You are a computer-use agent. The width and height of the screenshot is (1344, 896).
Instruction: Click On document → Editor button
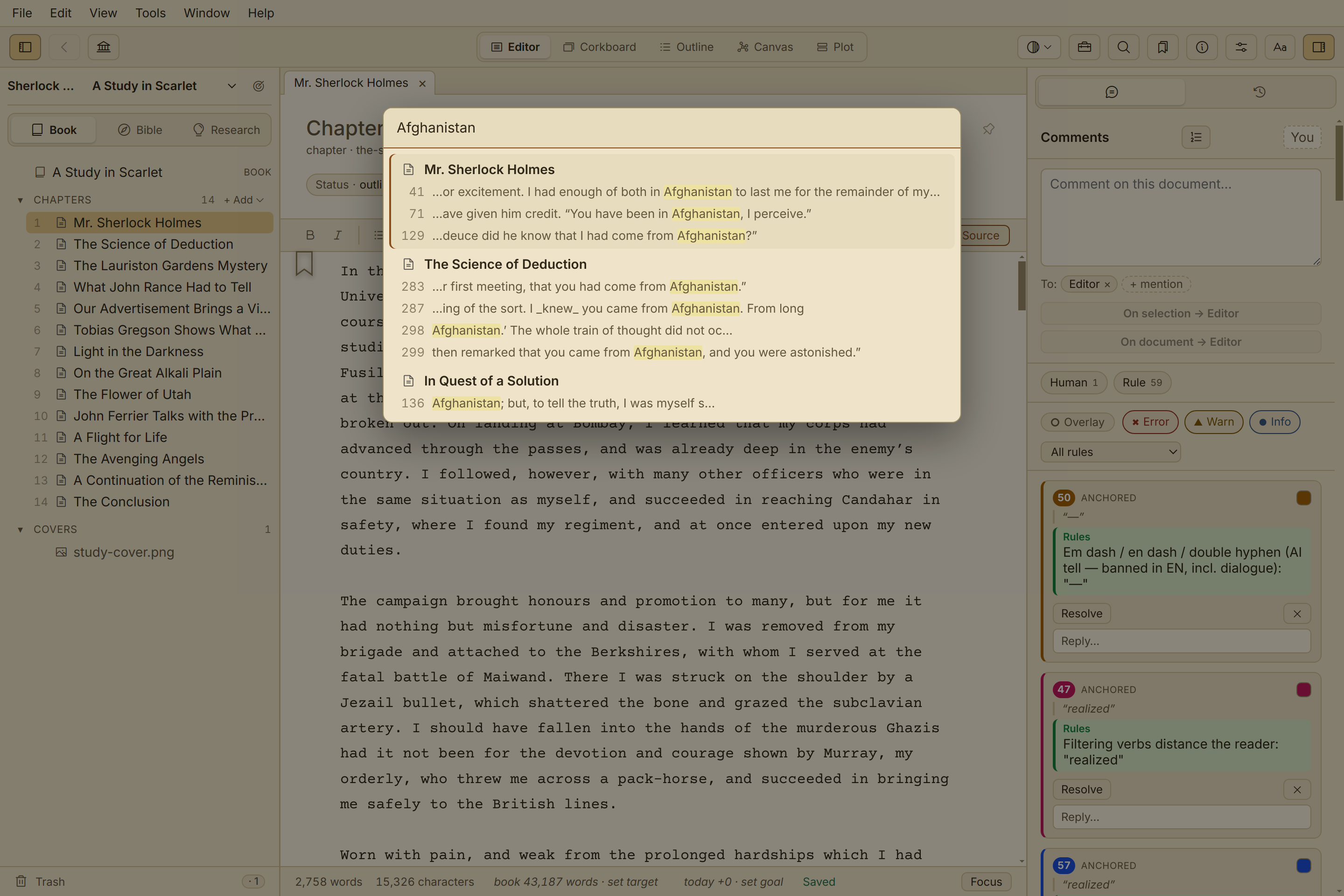click(x=1181, y=342)
